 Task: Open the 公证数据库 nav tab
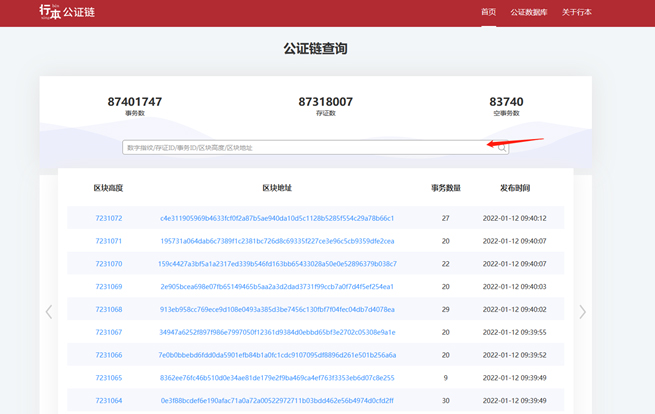coord(529,12)
